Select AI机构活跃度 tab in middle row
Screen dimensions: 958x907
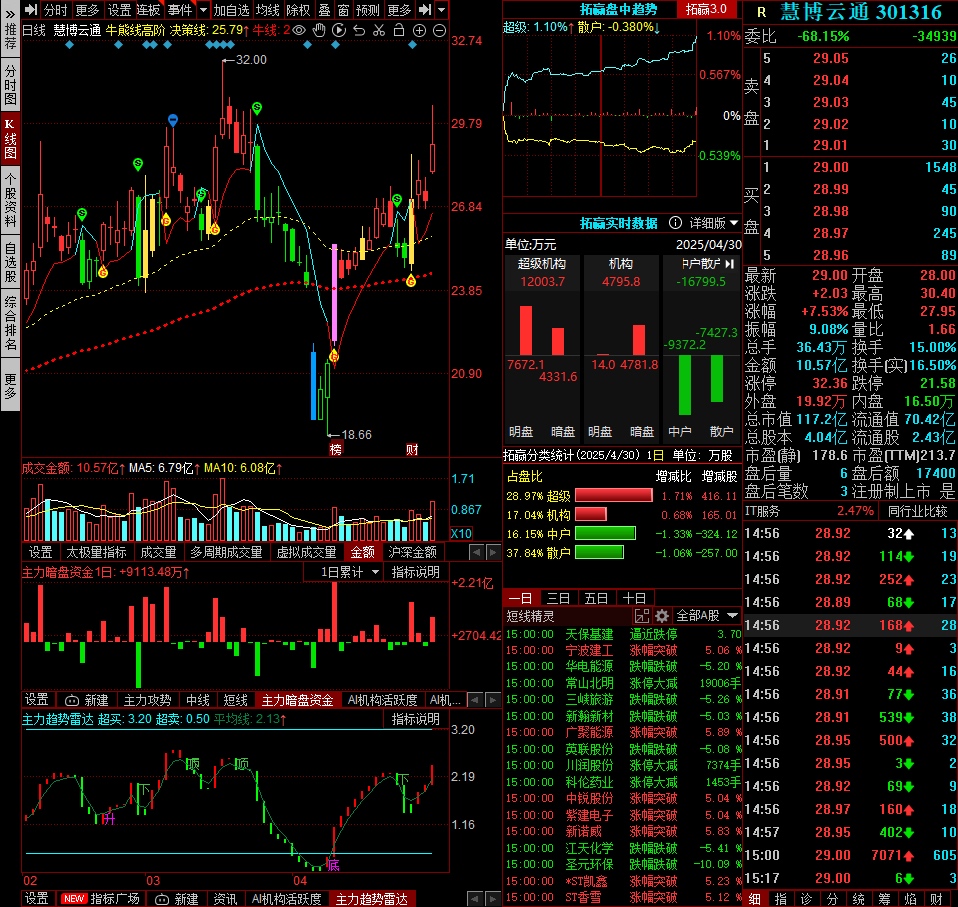point(382,700)
